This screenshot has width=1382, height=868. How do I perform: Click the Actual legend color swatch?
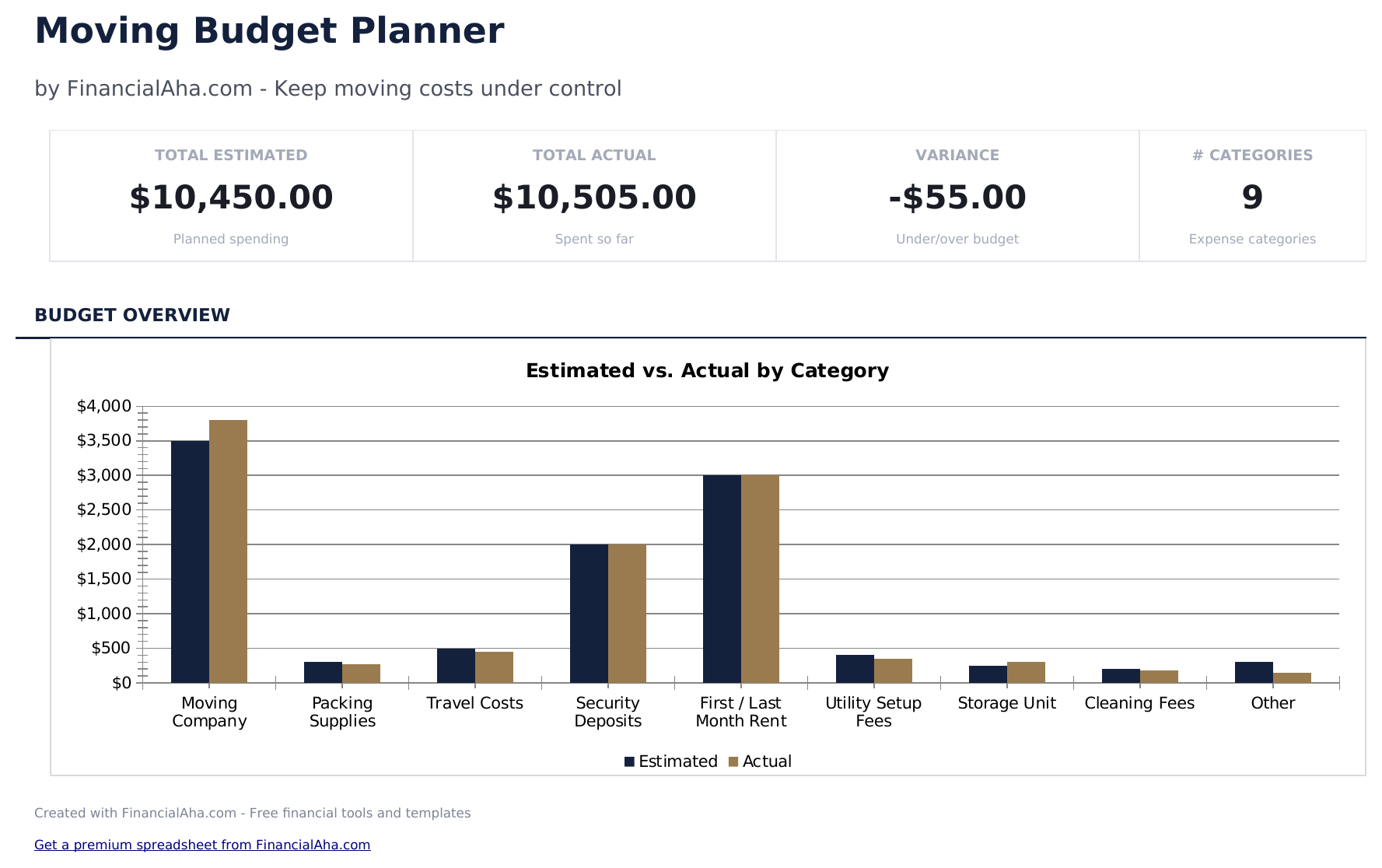pos(733,761)
